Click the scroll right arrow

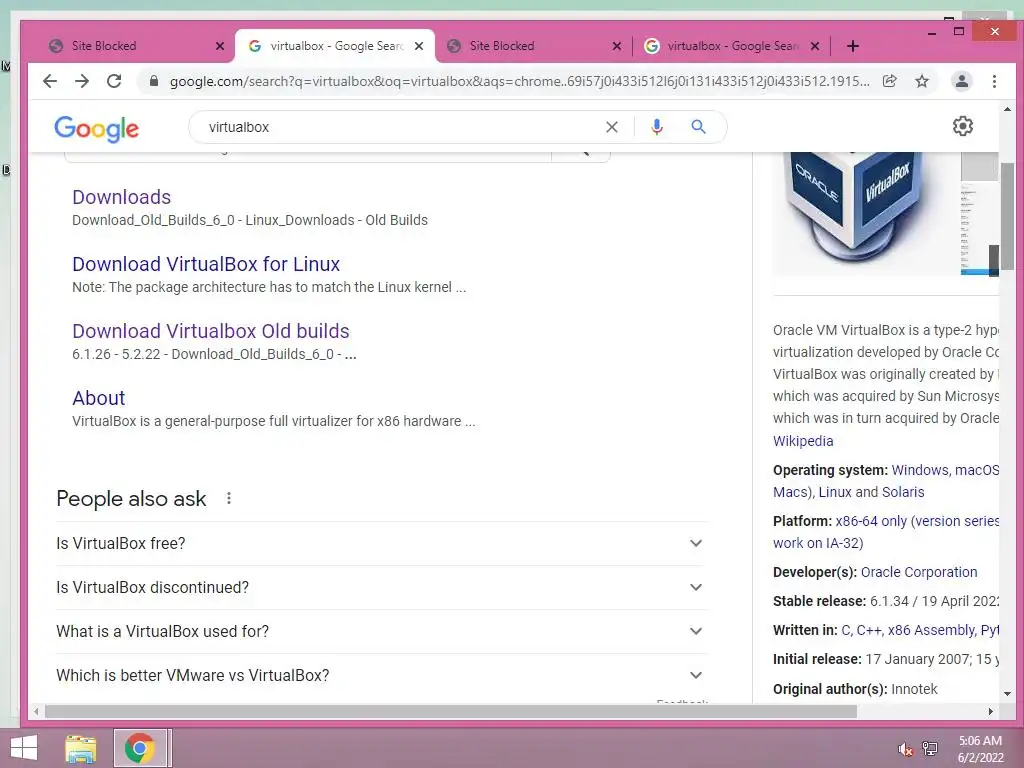[x=991, y=711]
